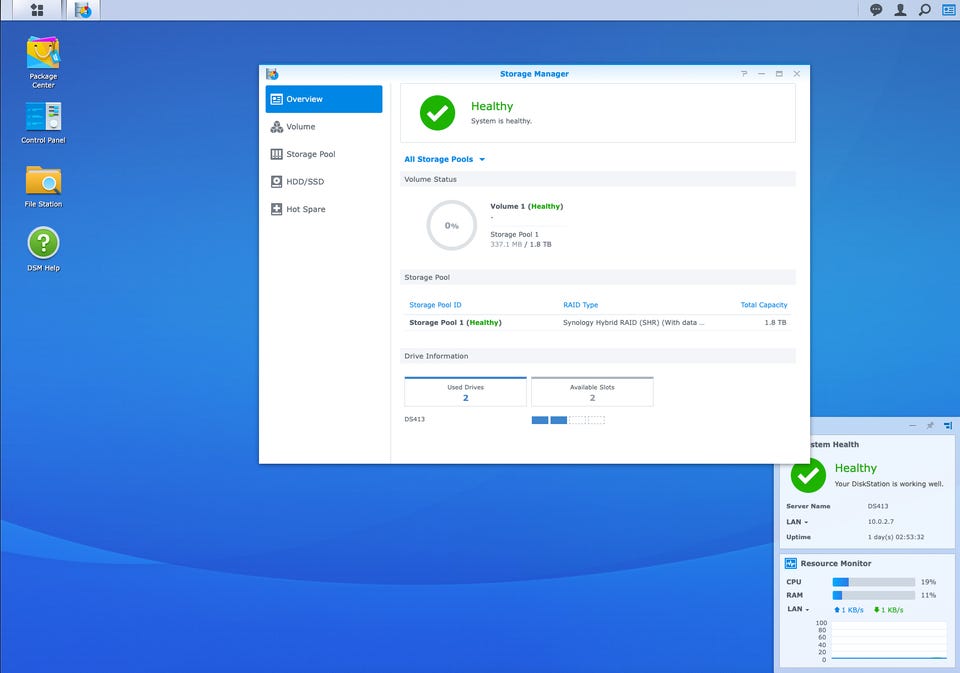
Task: Click the Volume 1 usage circle
Action: 452,225
